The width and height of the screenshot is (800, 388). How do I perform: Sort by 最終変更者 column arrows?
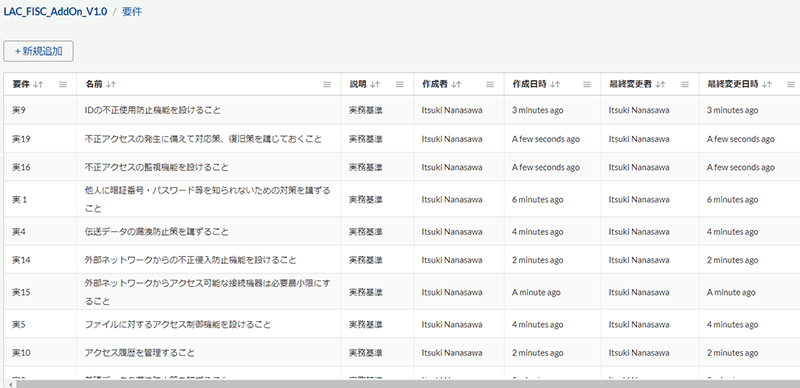660,85
